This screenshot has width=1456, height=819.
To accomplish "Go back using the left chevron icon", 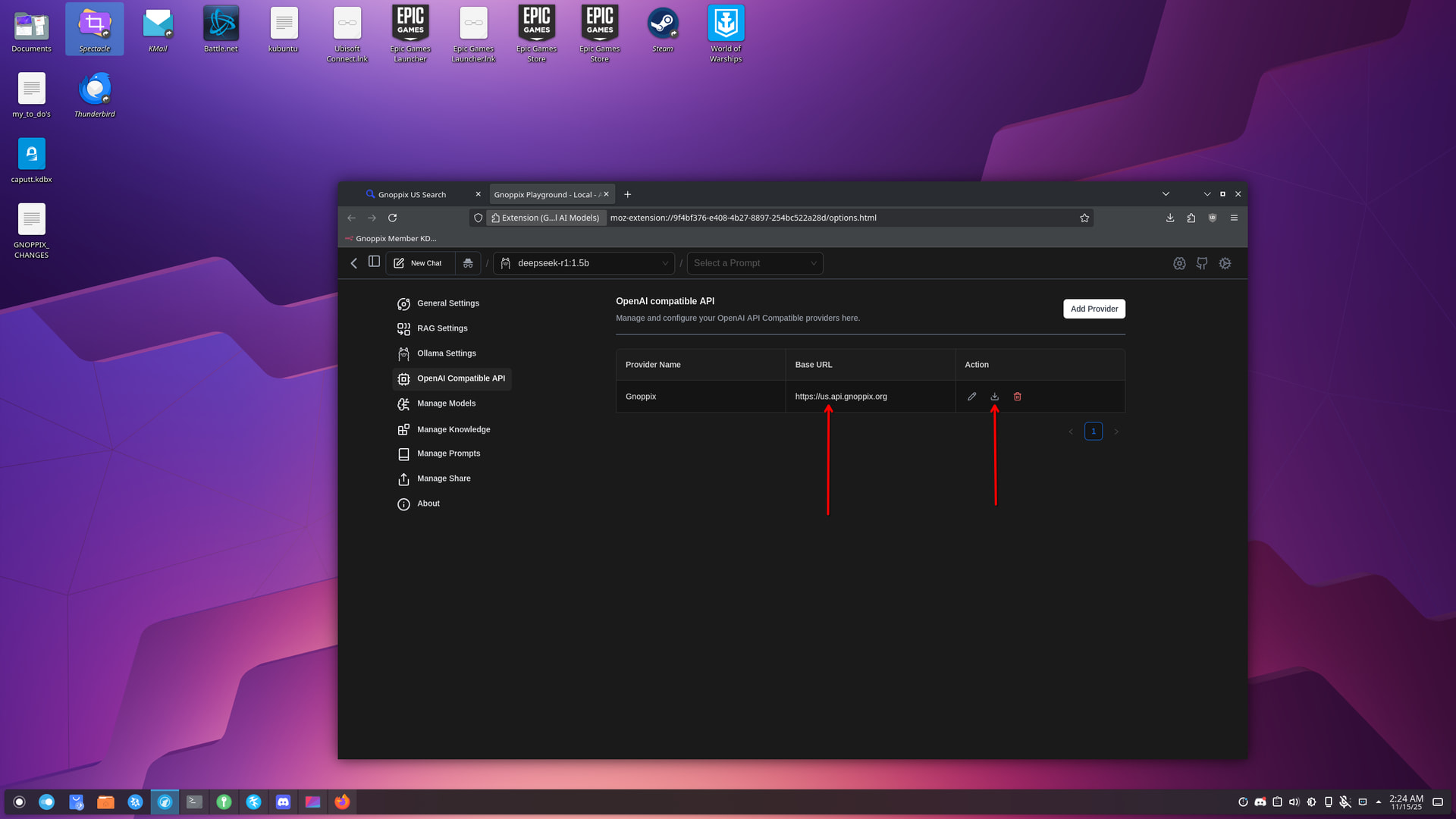I will [353, 263].
